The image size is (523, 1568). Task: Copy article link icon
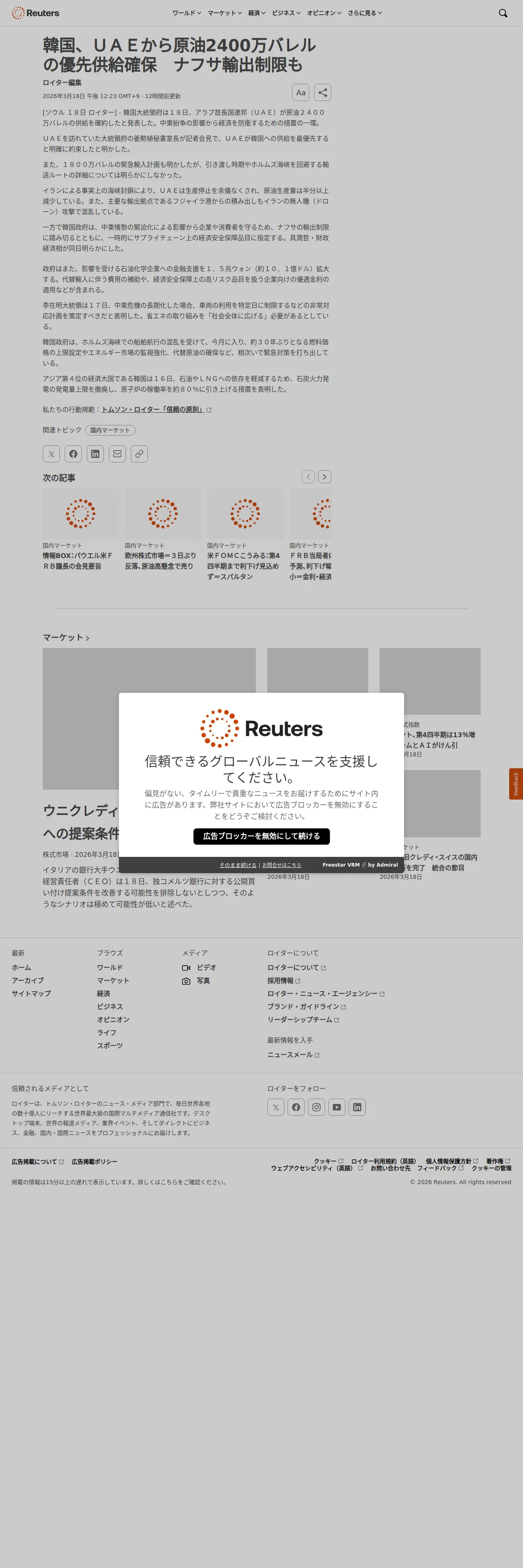tap(139, 453)
